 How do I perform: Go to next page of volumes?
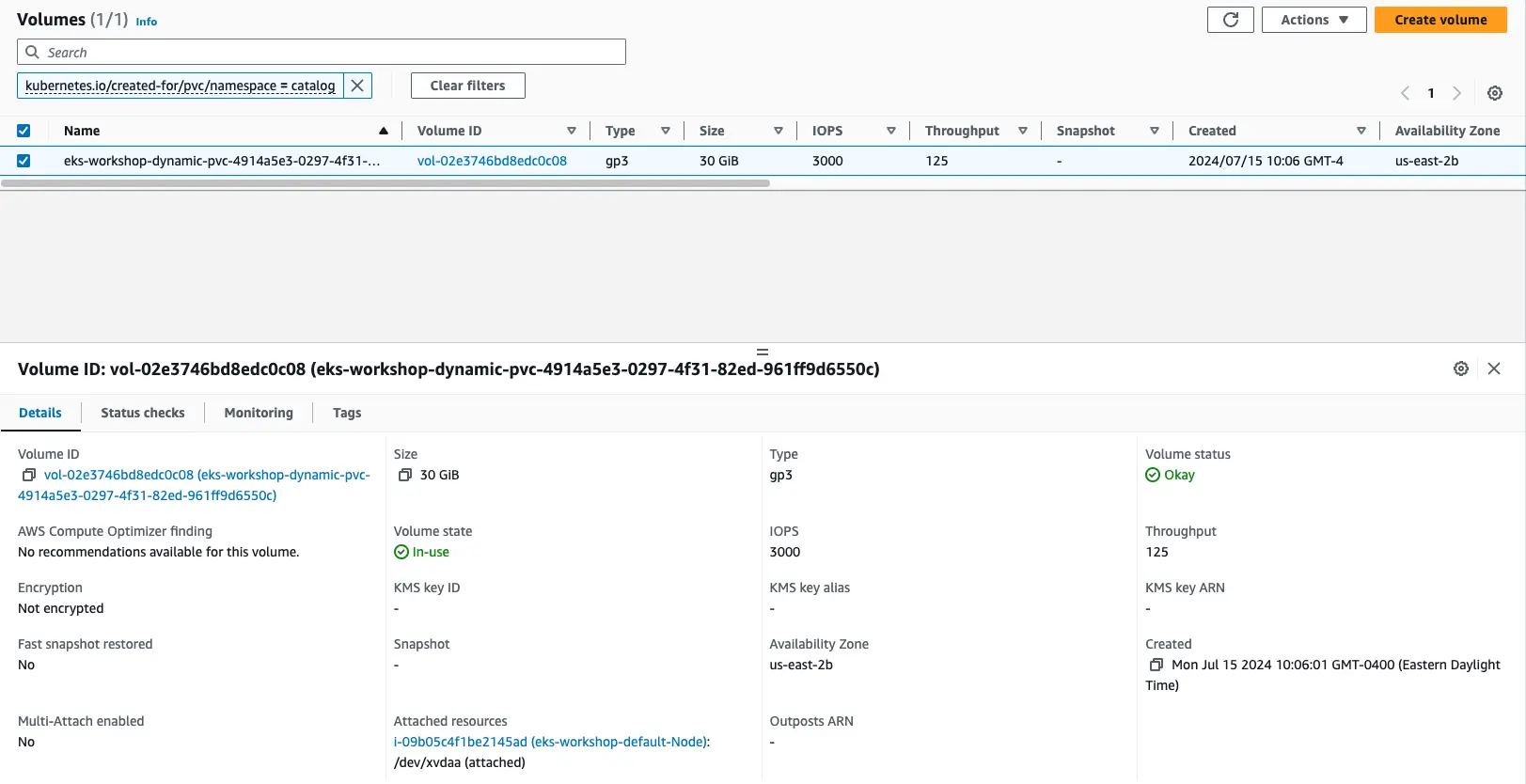point(1456,93)
